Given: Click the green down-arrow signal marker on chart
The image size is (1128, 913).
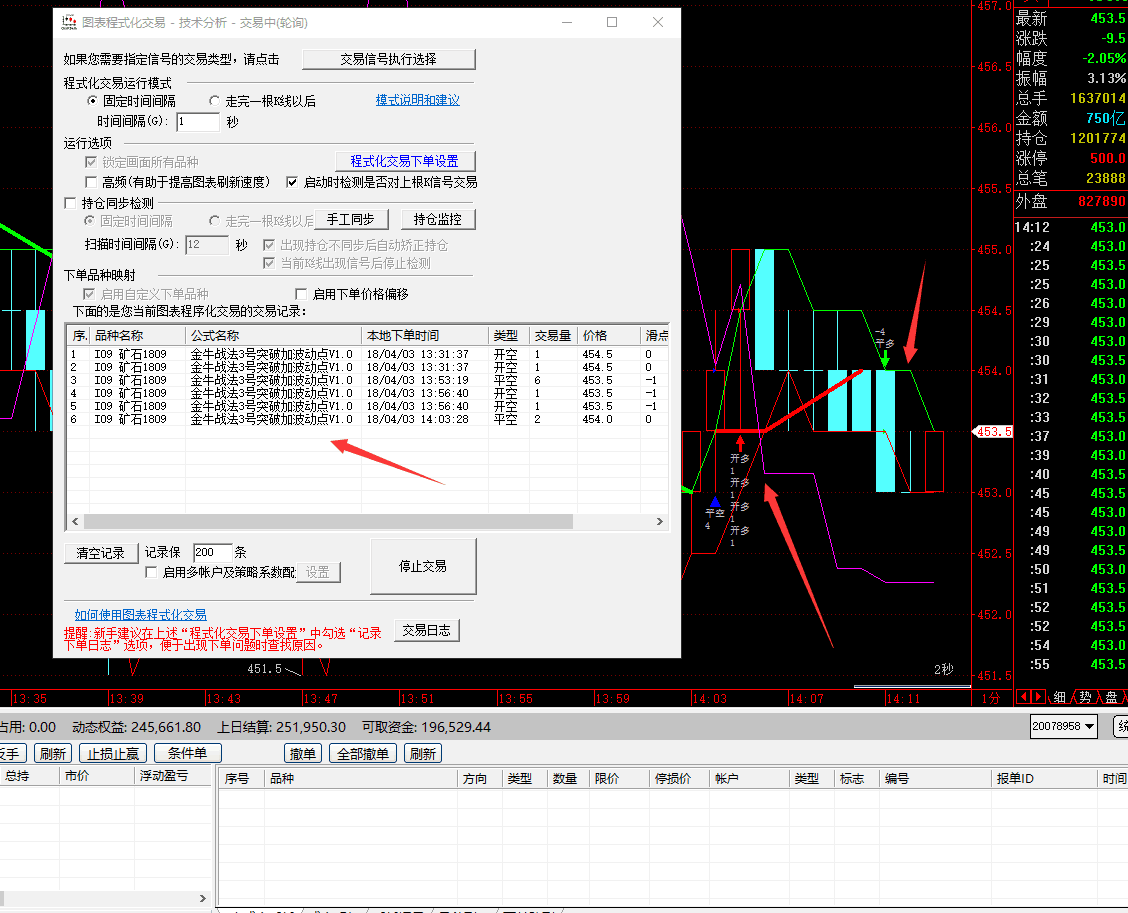Looking at the screenshot, I should tap(885, 358).
